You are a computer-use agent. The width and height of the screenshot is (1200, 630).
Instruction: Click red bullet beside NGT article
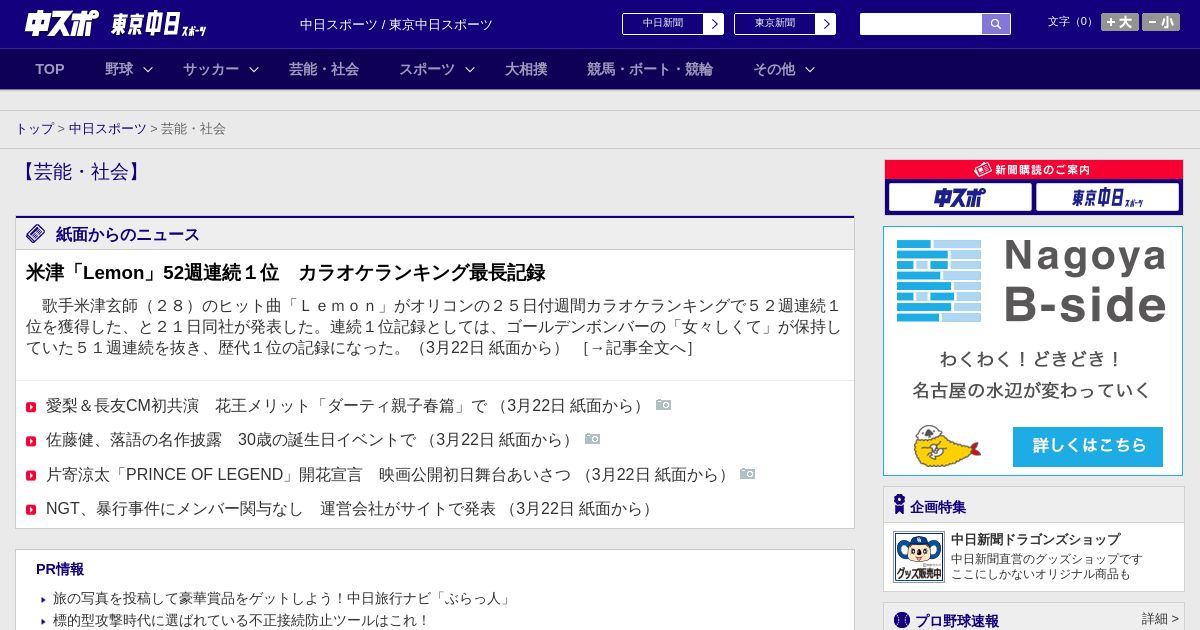[x=31, y=510]
